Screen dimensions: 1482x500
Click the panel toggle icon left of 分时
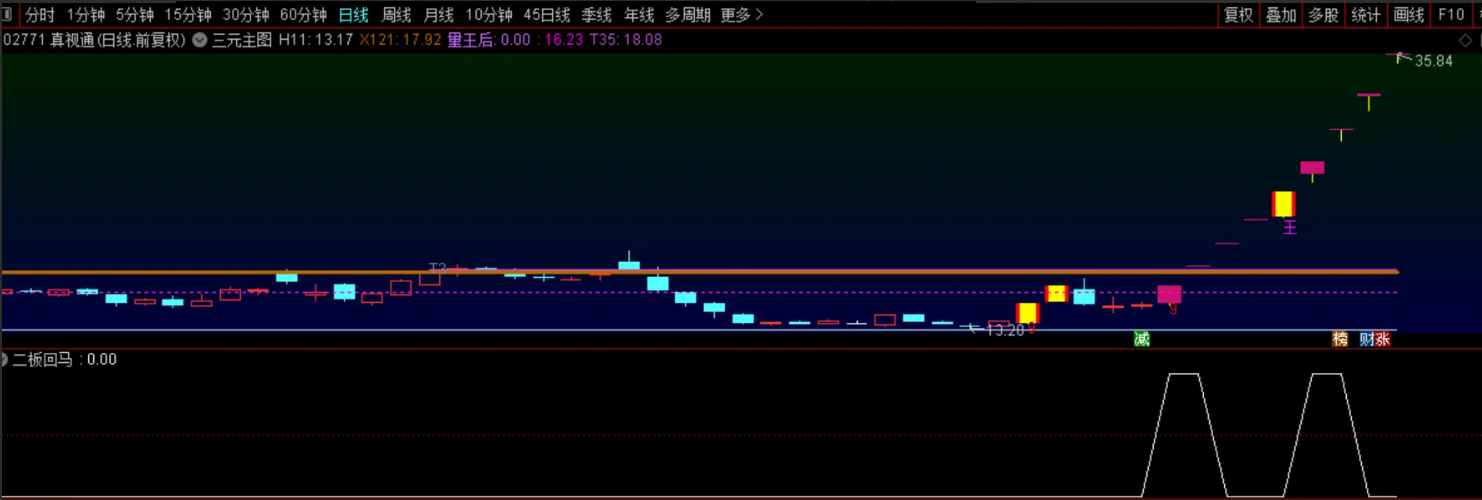(10, 15)
